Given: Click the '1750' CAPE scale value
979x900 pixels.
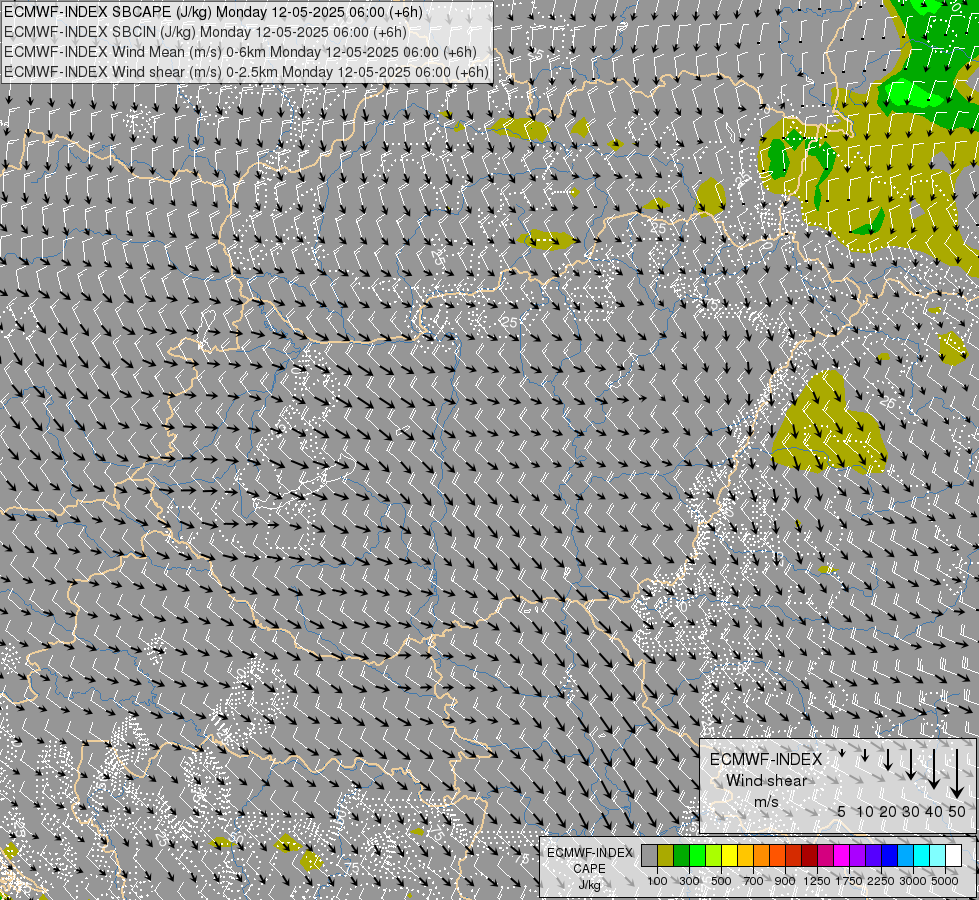Looking at the screenshot, I should click(849, 881).
